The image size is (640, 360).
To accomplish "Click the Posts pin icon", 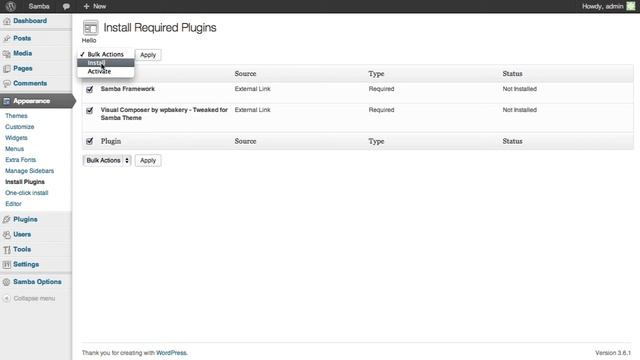I will coord(7,38).
